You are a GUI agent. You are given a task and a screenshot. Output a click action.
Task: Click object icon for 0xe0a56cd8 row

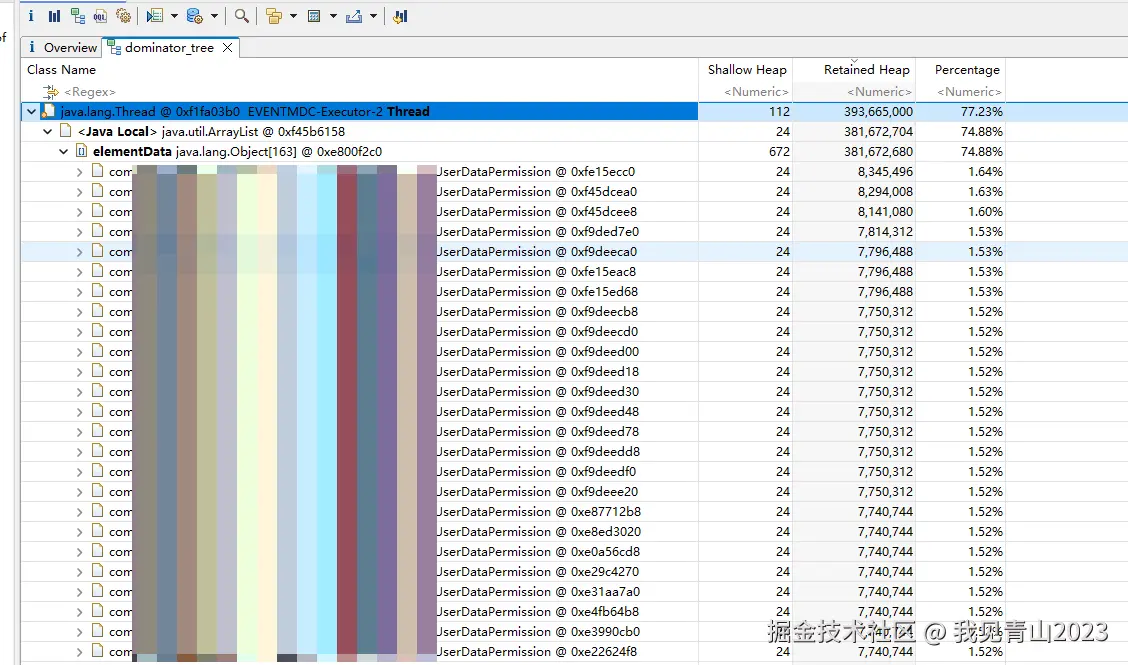point(98,551)
